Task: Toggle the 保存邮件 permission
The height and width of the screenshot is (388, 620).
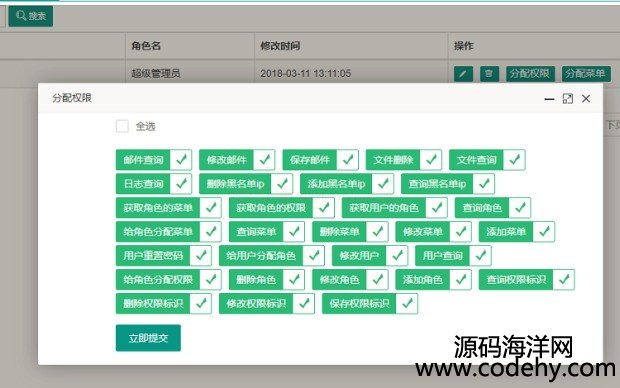Action: click(320, 160)
